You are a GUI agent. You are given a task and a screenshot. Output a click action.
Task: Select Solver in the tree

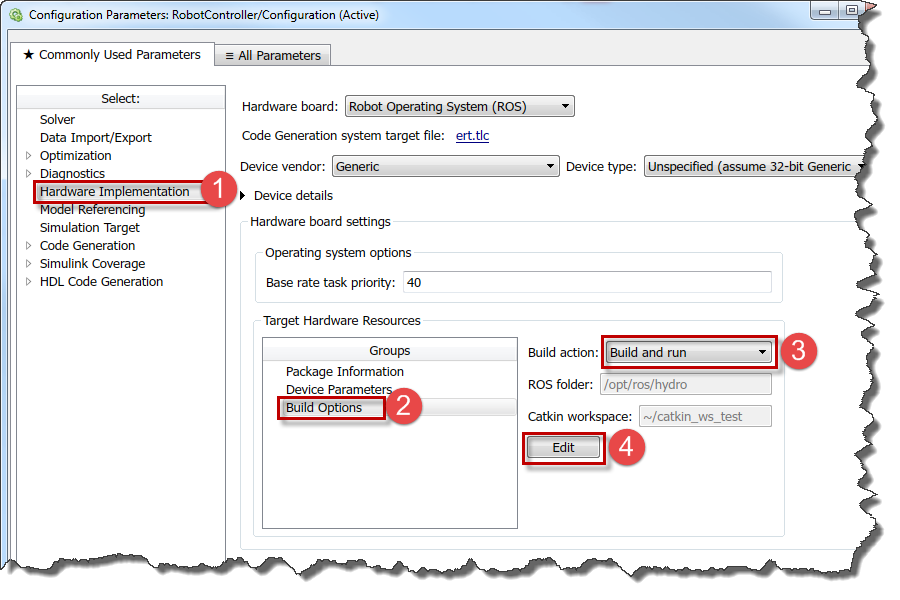pos(57,119)
